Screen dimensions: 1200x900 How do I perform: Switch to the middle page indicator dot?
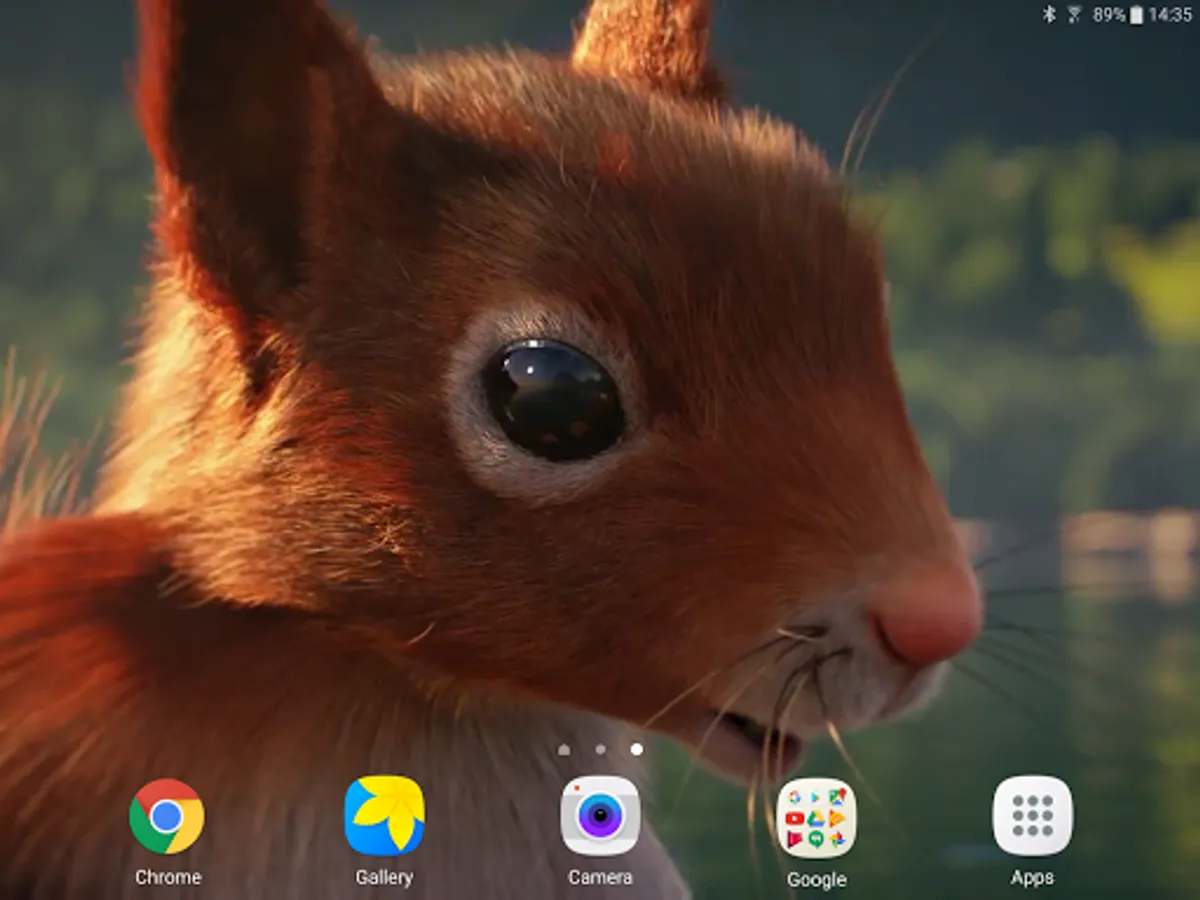(x=600, y=749)
